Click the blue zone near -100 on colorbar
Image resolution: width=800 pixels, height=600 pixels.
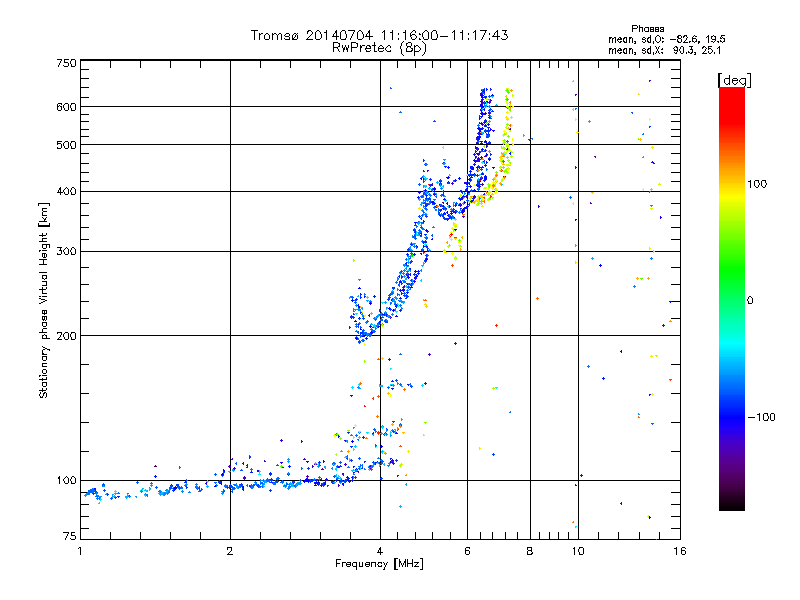[732, 416]
